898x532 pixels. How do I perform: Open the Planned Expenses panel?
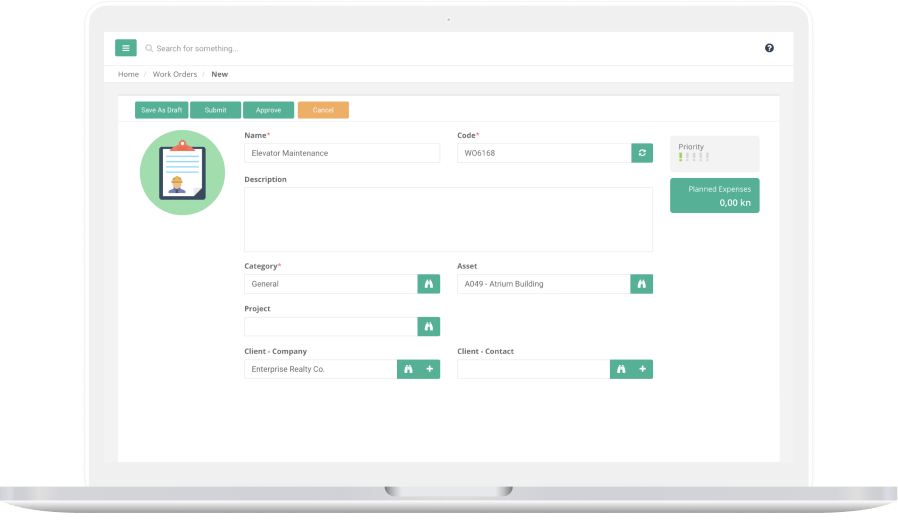pos(714,195)
